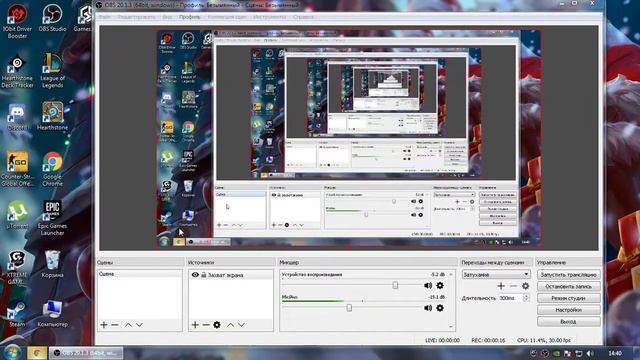Open Настройки settings button
This screenshot has width=640, height=360.
point(569,310)
